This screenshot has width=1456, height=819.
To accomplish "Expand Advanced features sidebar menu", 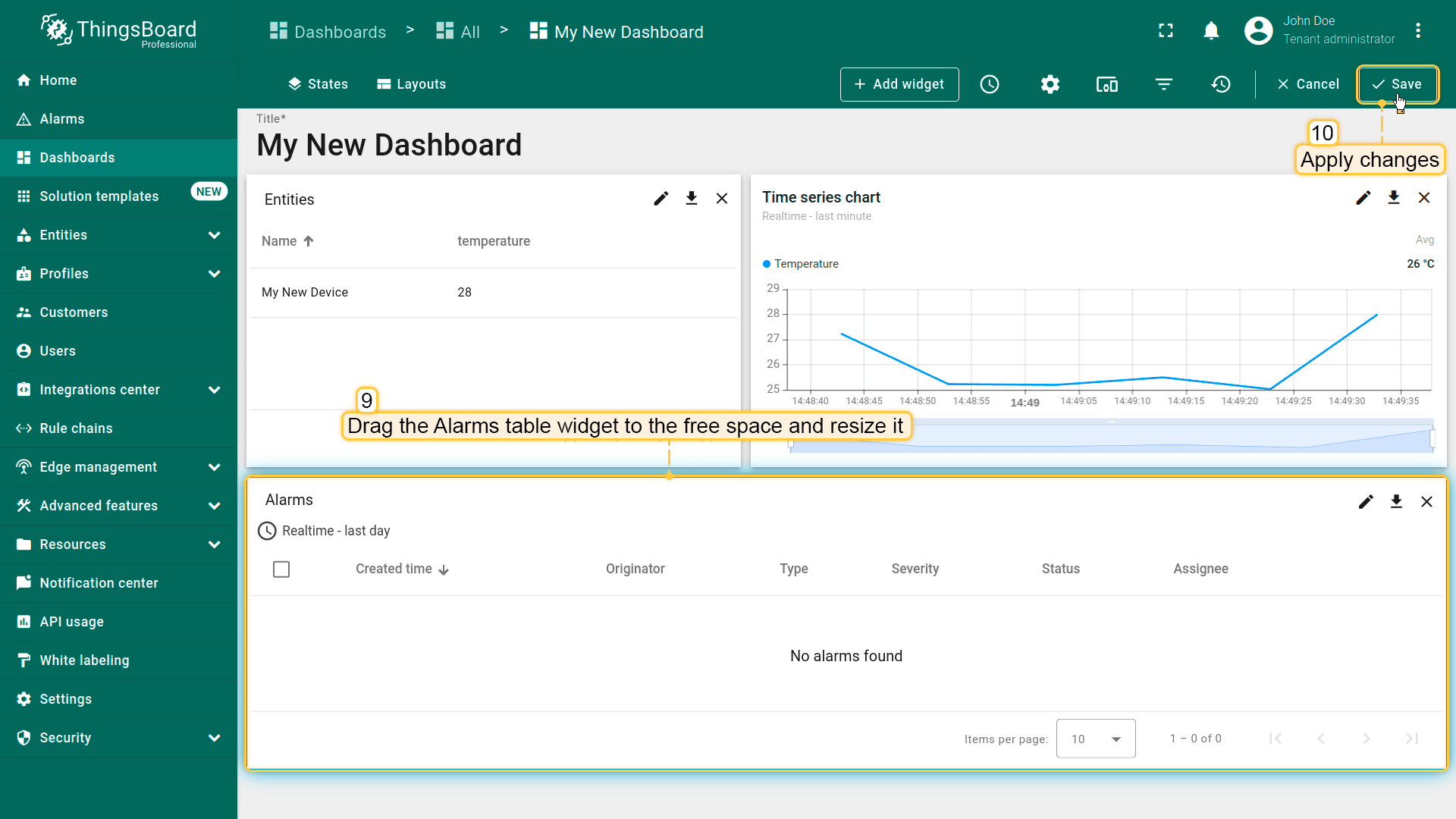I will click(118, 506).
